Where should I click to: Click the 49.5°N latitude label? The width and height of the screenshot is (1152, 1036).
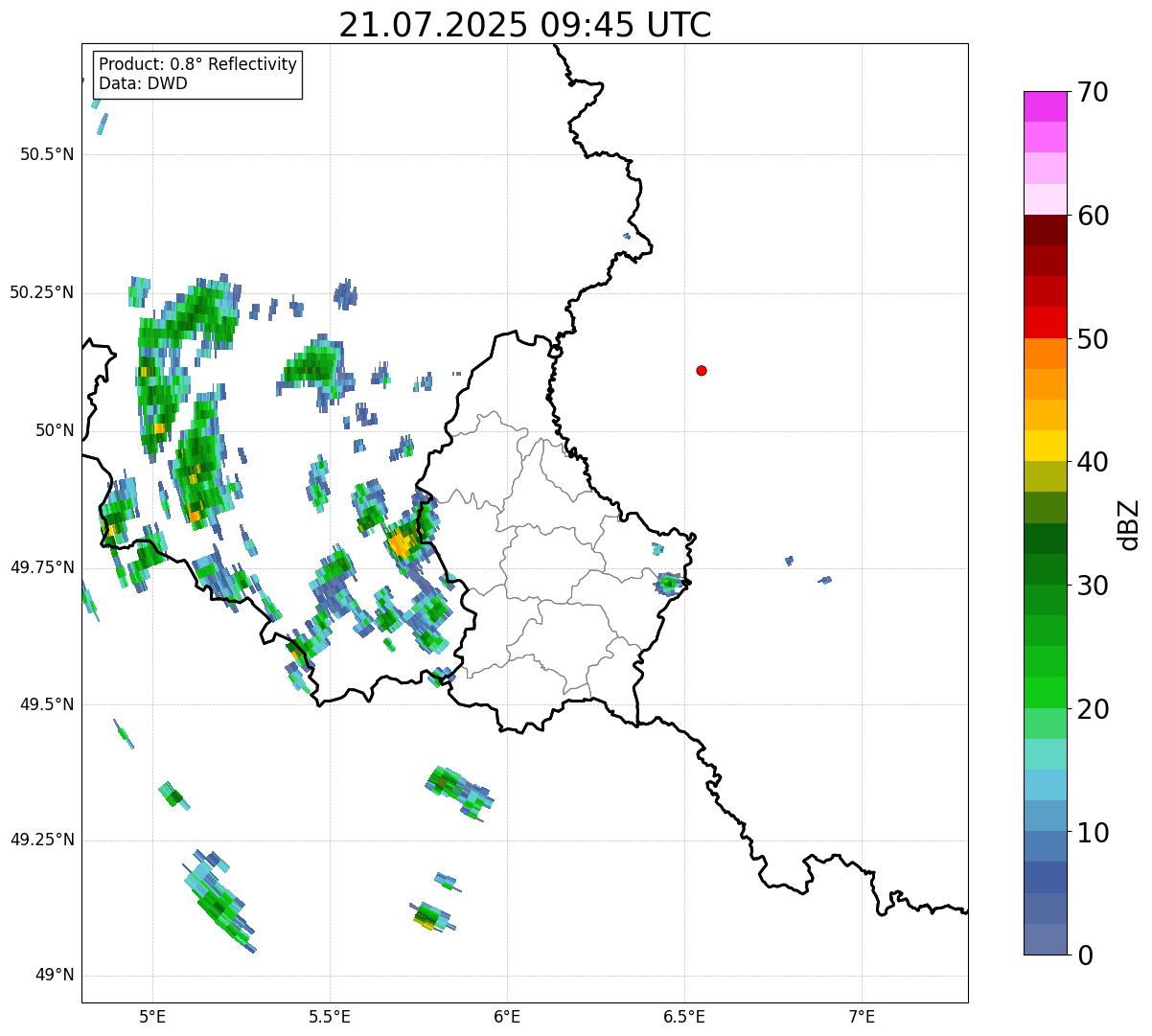pyautogui.click(x=47, y=704)
